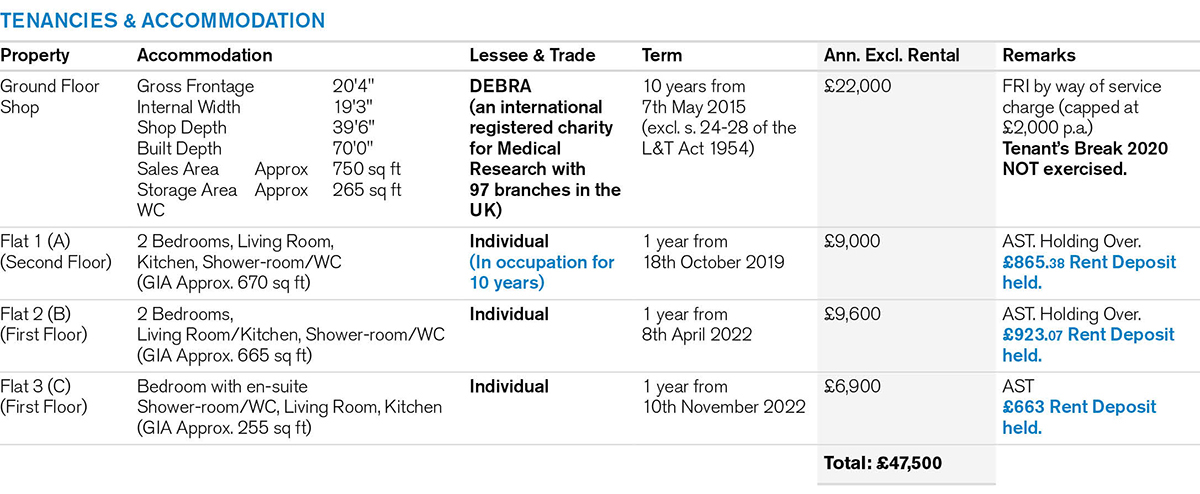The height and width of the screenshot is (494, 1200).
Task: Click the £663 Rent Deposit held text
Action: pyautogui.click(x=1078, y=417)
